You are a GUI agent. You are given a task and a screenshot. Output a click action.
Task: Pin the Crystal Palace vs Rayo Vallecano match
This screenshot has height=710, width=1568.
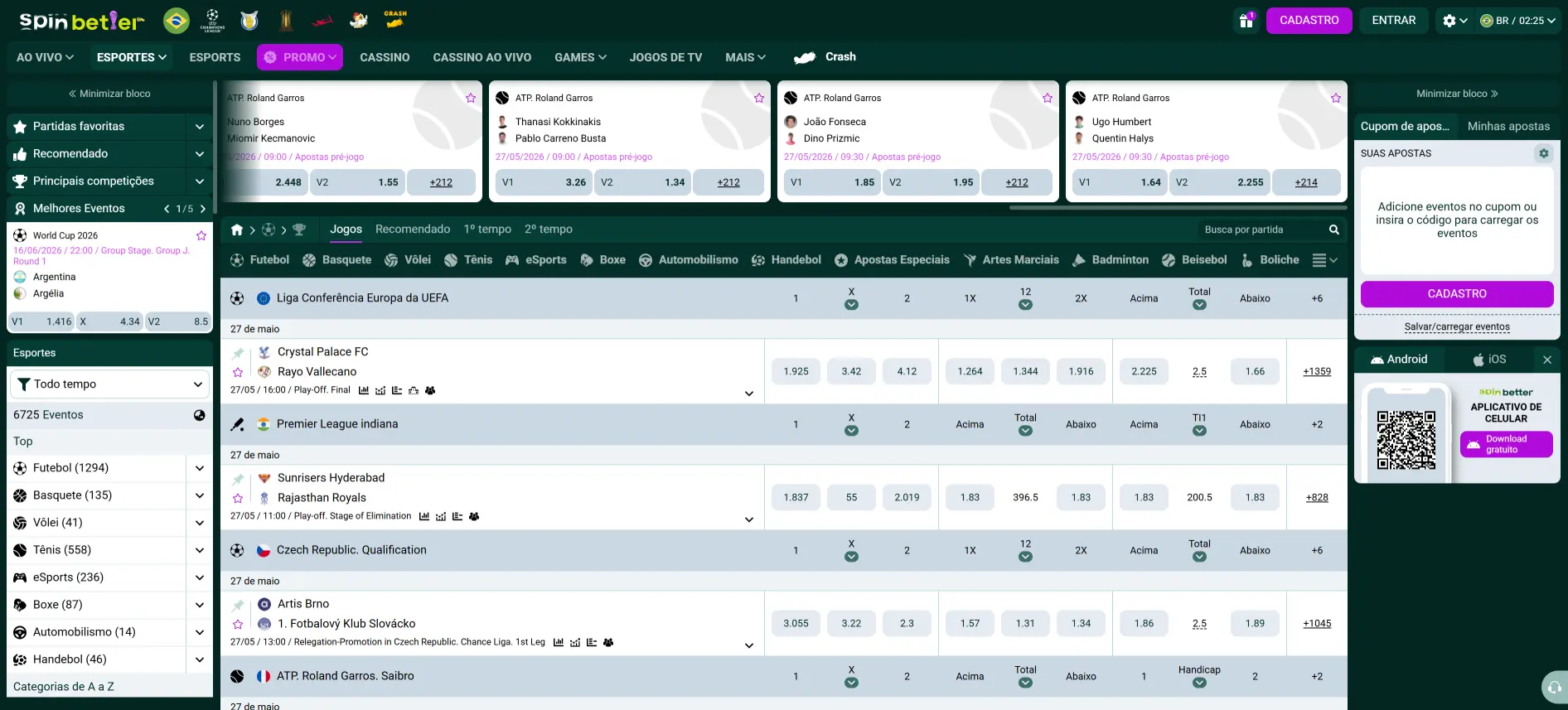[238, 354]
